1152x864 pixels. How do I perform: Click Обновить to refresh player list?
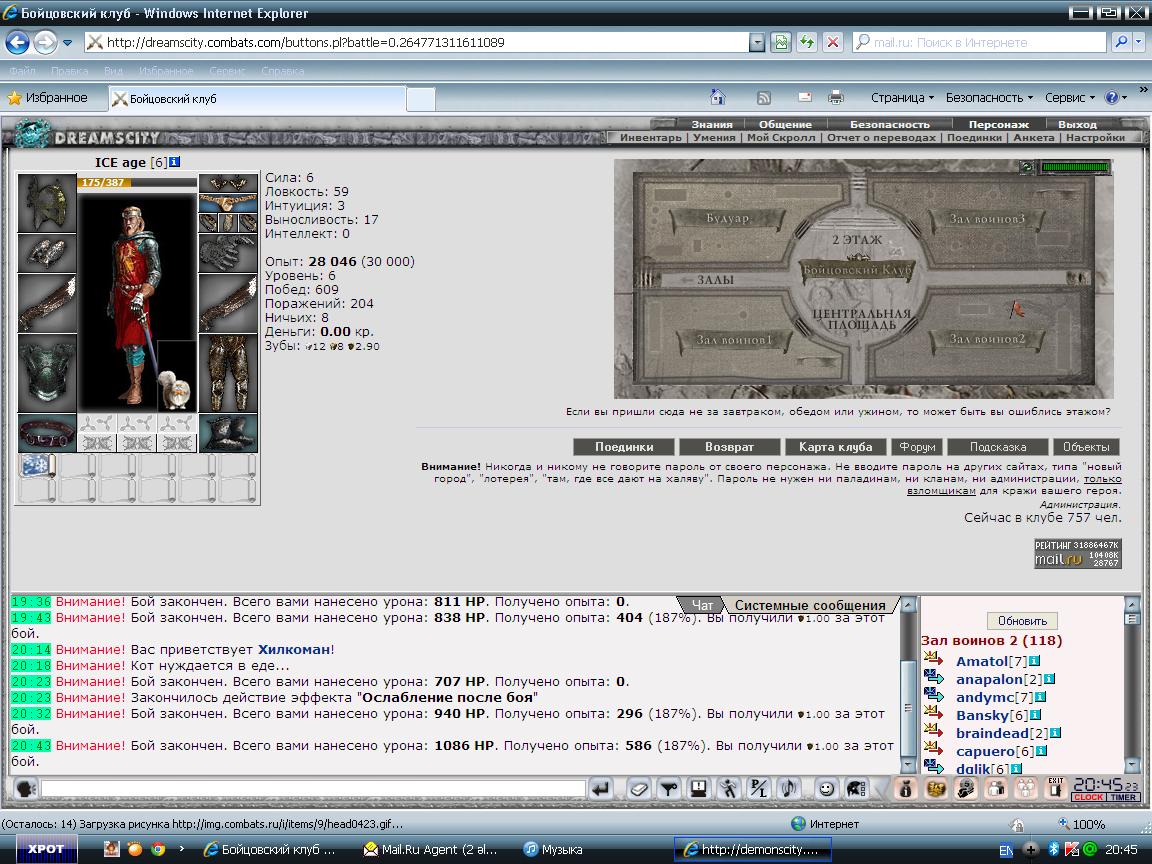(1022, 621)
